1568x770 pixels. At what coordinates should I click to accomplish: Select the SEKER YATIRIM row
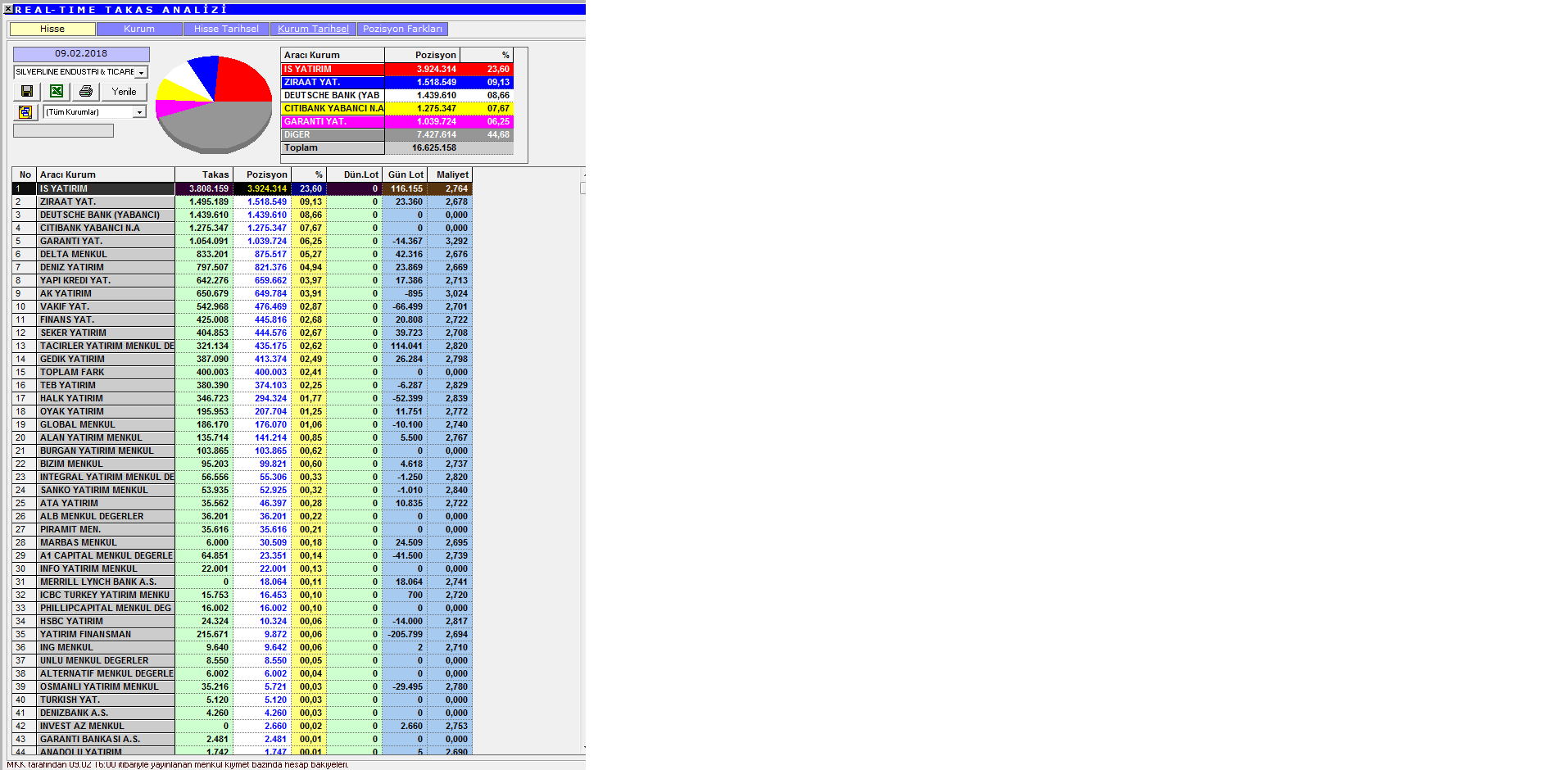coord(242,333)
